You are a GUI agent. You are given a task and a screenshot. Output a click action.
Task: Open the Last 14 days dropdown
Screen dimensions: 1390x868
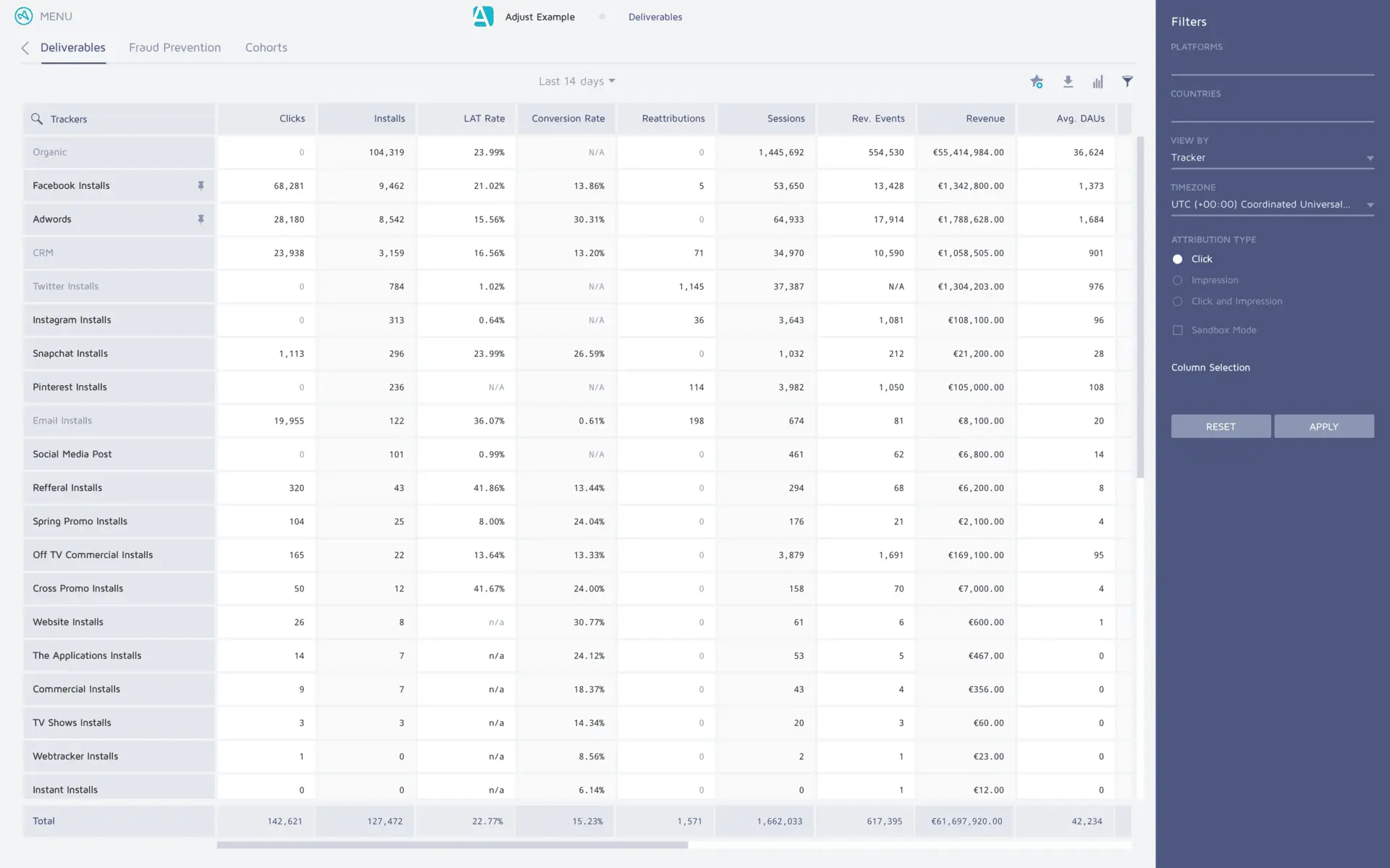tap(576, 81)
